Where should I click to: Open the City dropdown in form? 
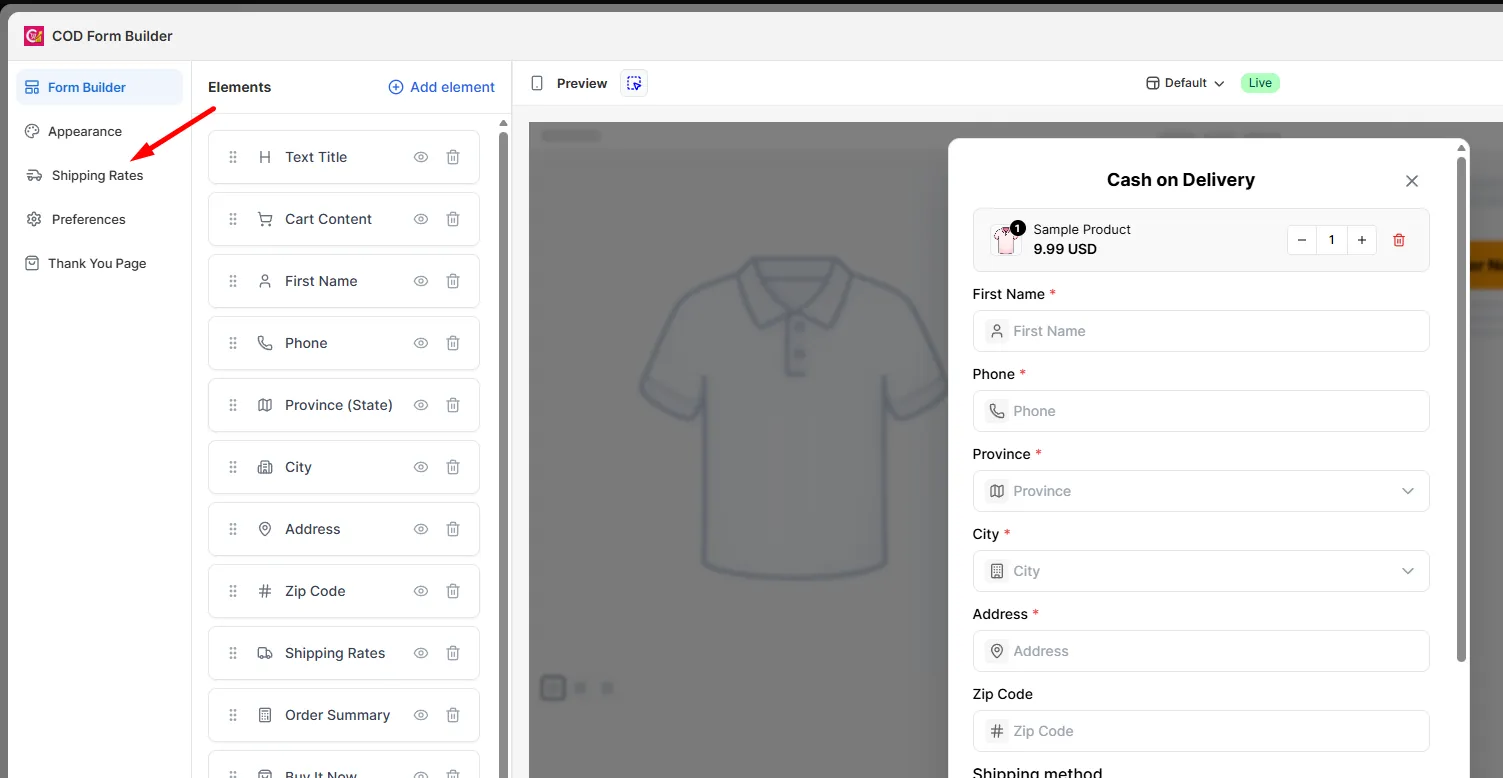pos(1201,571)
